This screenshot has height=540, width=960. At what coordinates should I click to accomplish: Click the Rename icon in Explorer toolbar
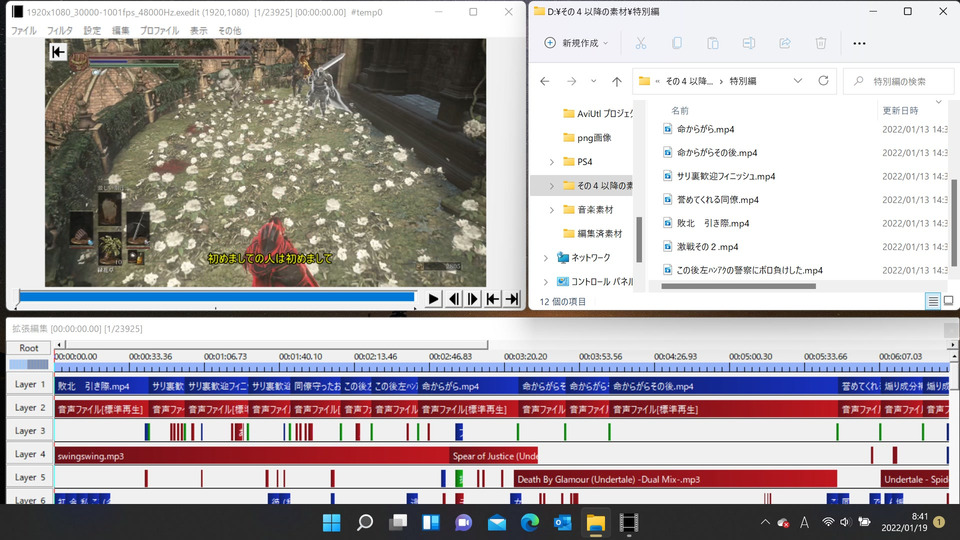749,43
